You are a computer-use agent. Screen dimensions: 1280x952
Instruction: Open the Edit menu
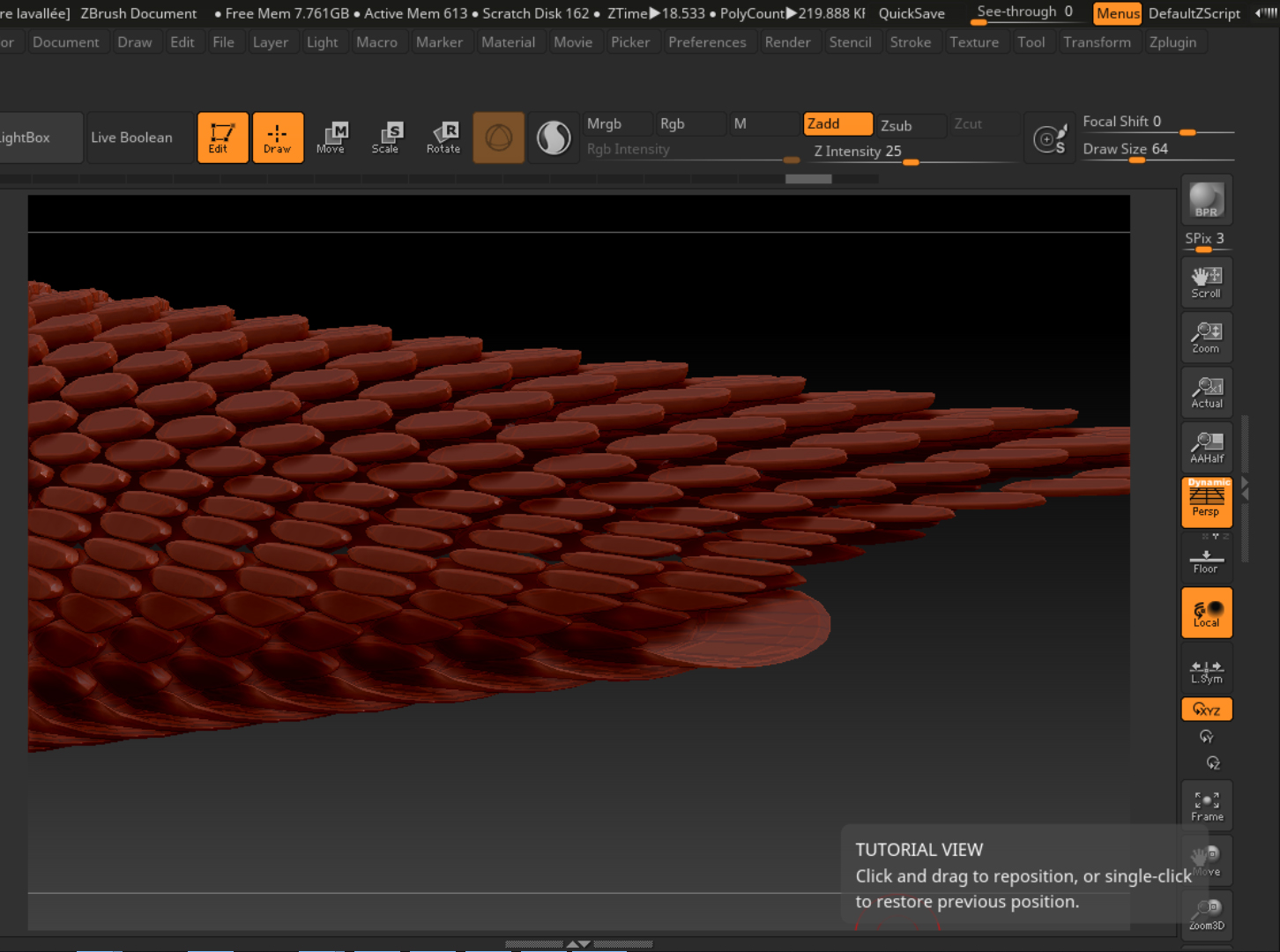[182, 42]
